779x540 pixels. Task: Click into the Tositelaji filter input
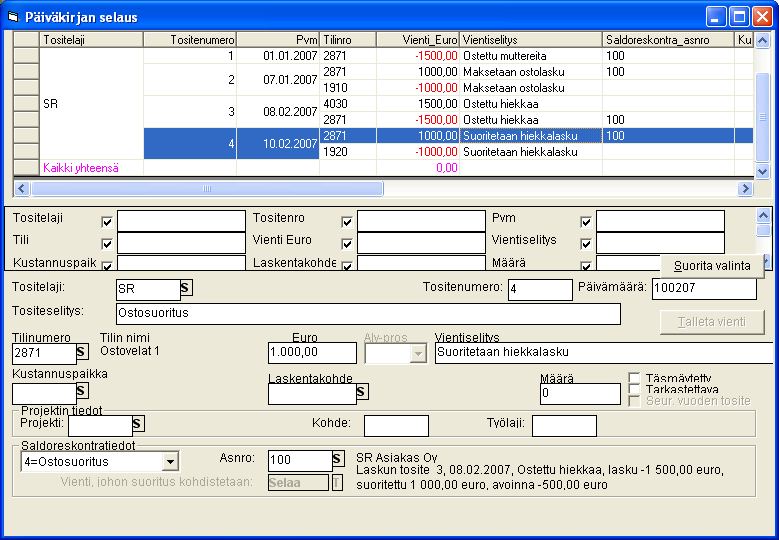pyautogui.click(x=181, y=221)
